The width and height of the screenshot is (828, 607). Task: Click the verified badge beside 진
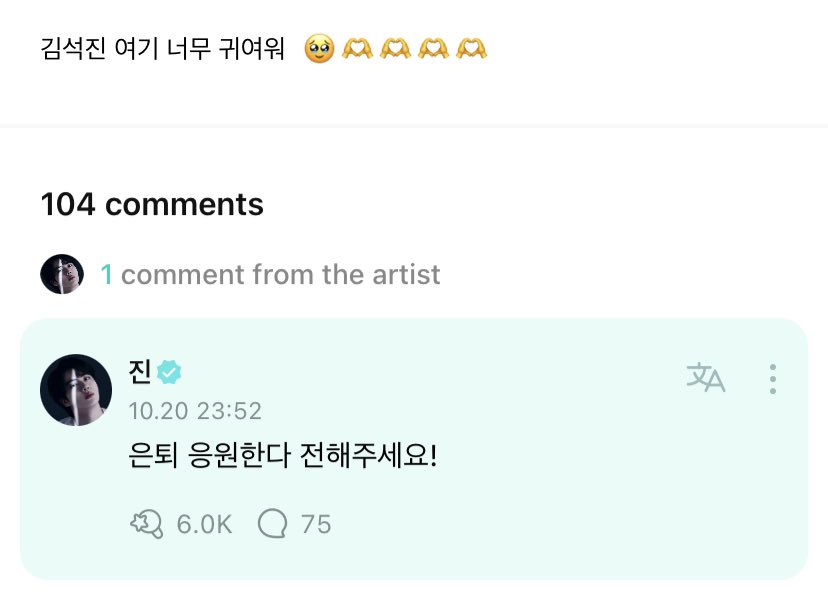click(170, 373)
